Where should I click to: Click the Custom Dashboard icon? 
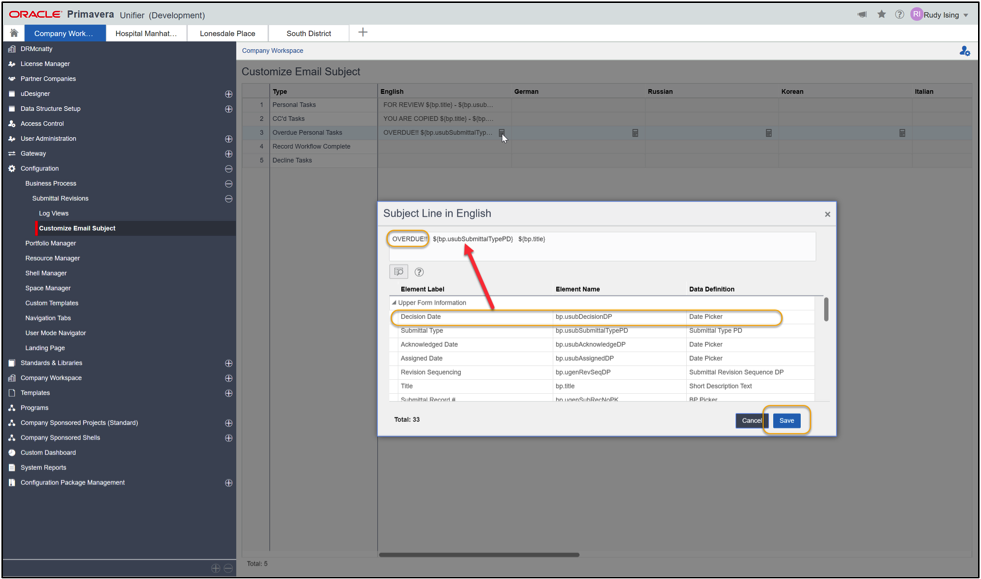pos(12,453)
